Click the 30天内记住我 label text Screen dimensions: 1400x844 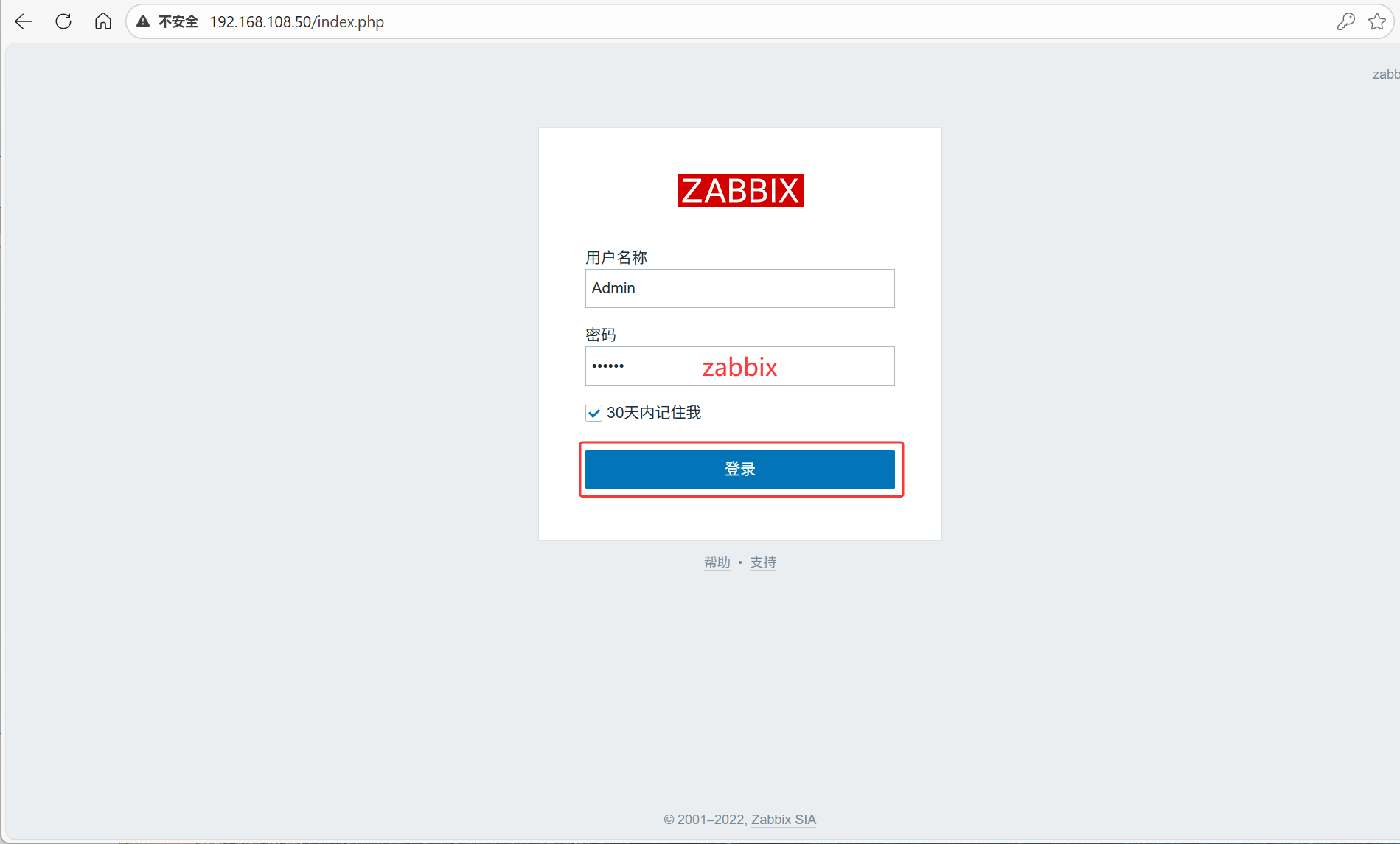(x=654, y=413)
